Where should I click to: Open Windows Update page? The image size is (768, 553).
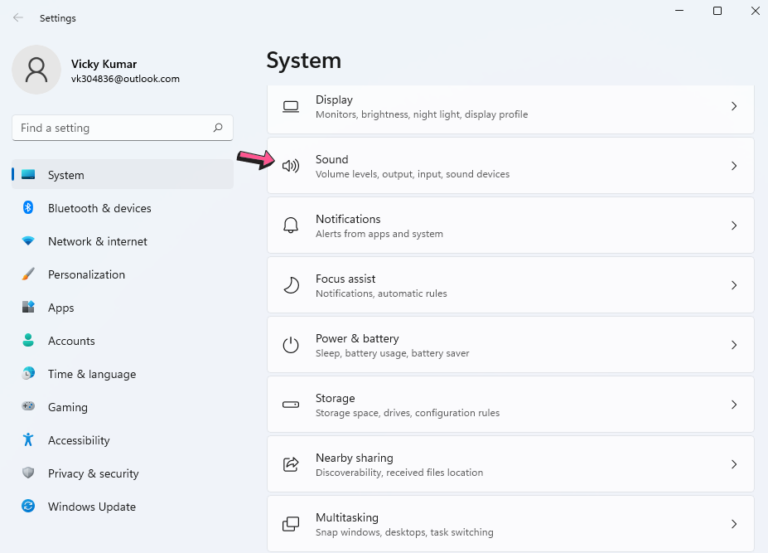pos(91,507)
